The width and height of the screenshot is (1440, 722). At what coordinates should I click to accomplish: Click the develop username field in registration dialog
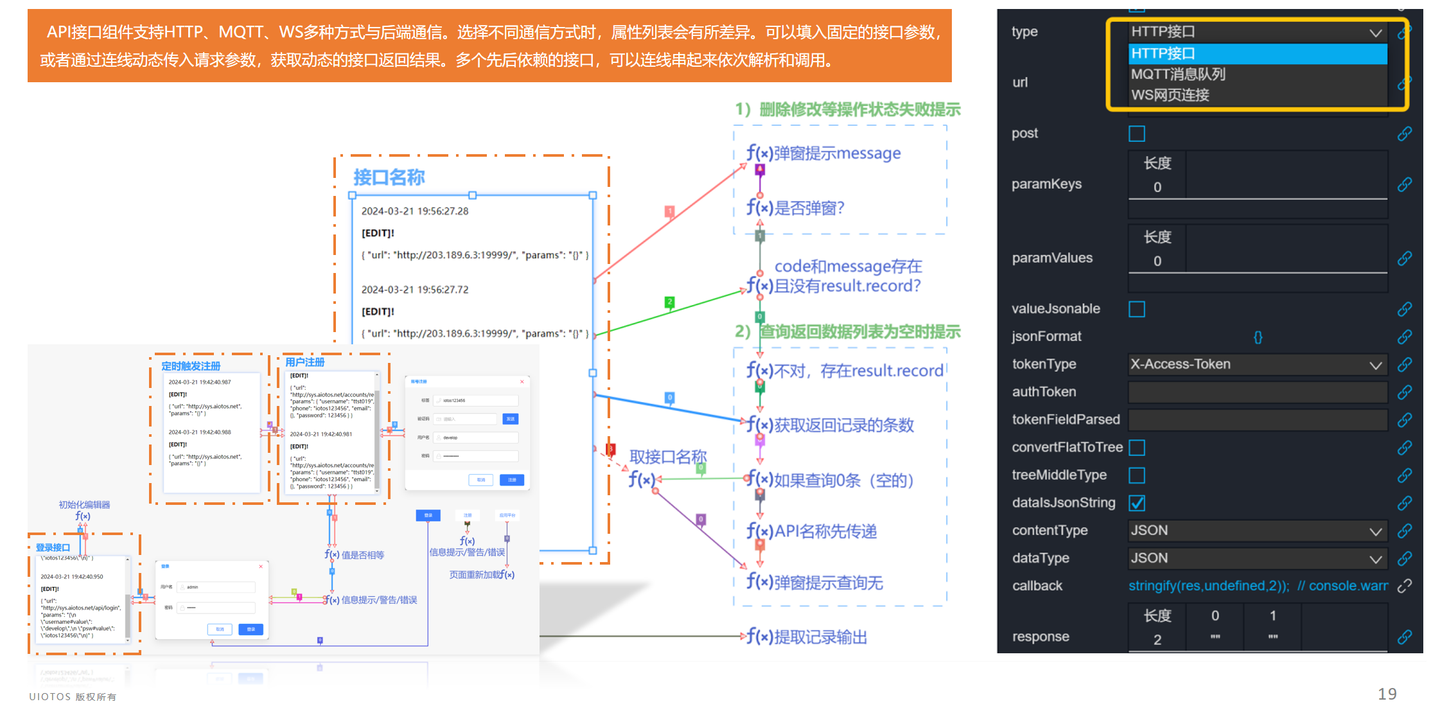point(476,438)
